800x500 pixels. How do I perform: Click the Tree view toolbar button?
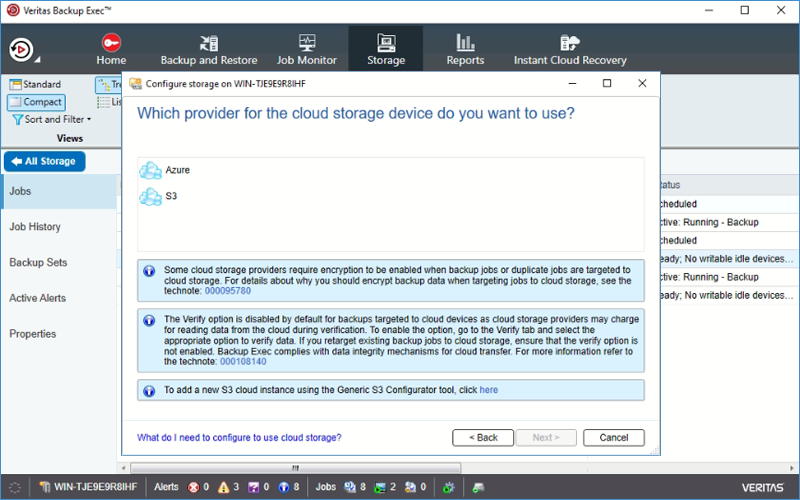point(108,85)
